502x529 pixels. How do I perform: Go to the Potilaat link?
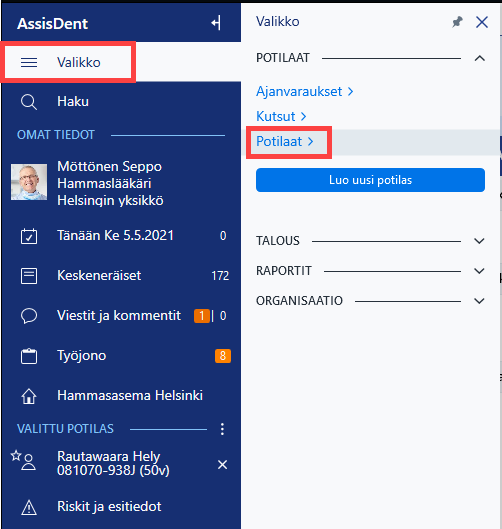(285, 141)
